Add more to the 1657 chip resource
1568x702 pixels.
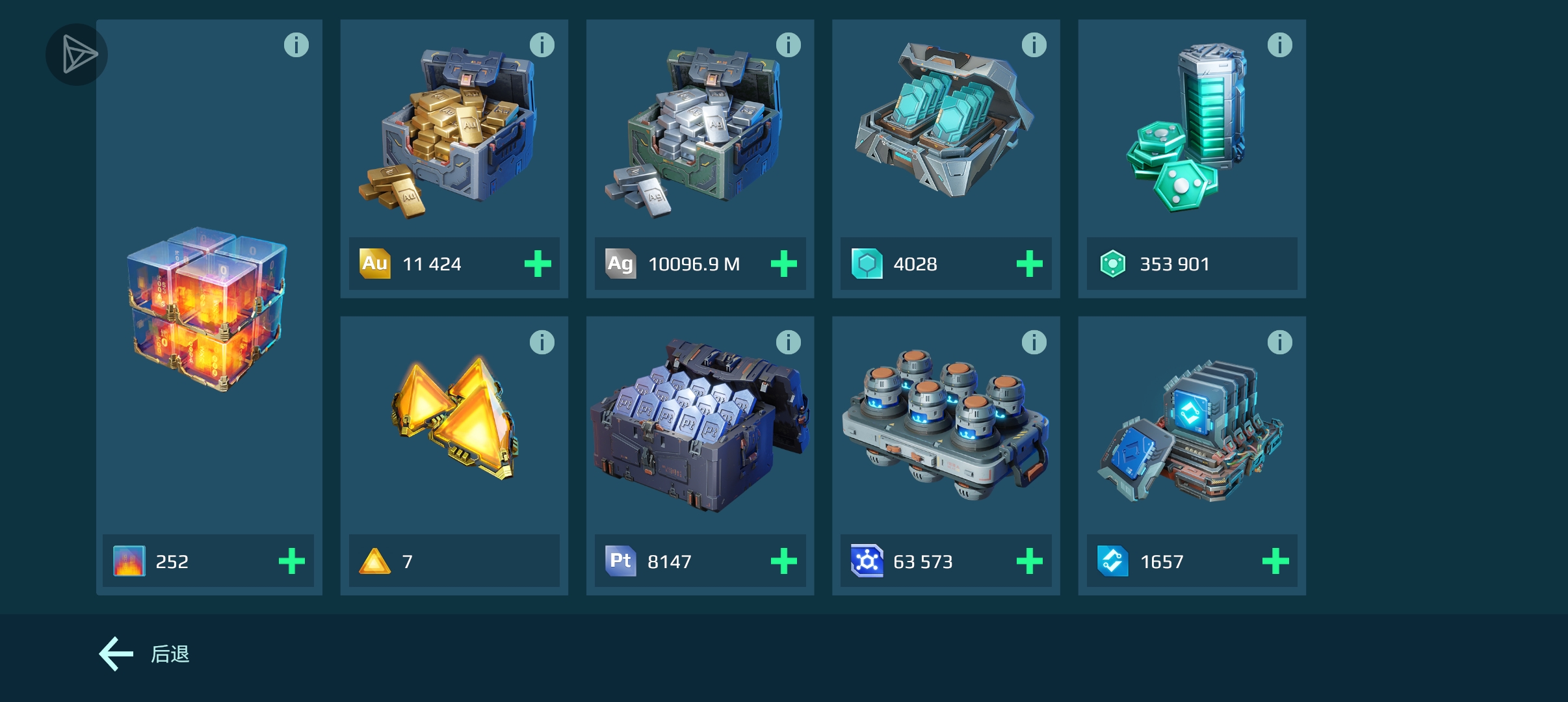1275,561
